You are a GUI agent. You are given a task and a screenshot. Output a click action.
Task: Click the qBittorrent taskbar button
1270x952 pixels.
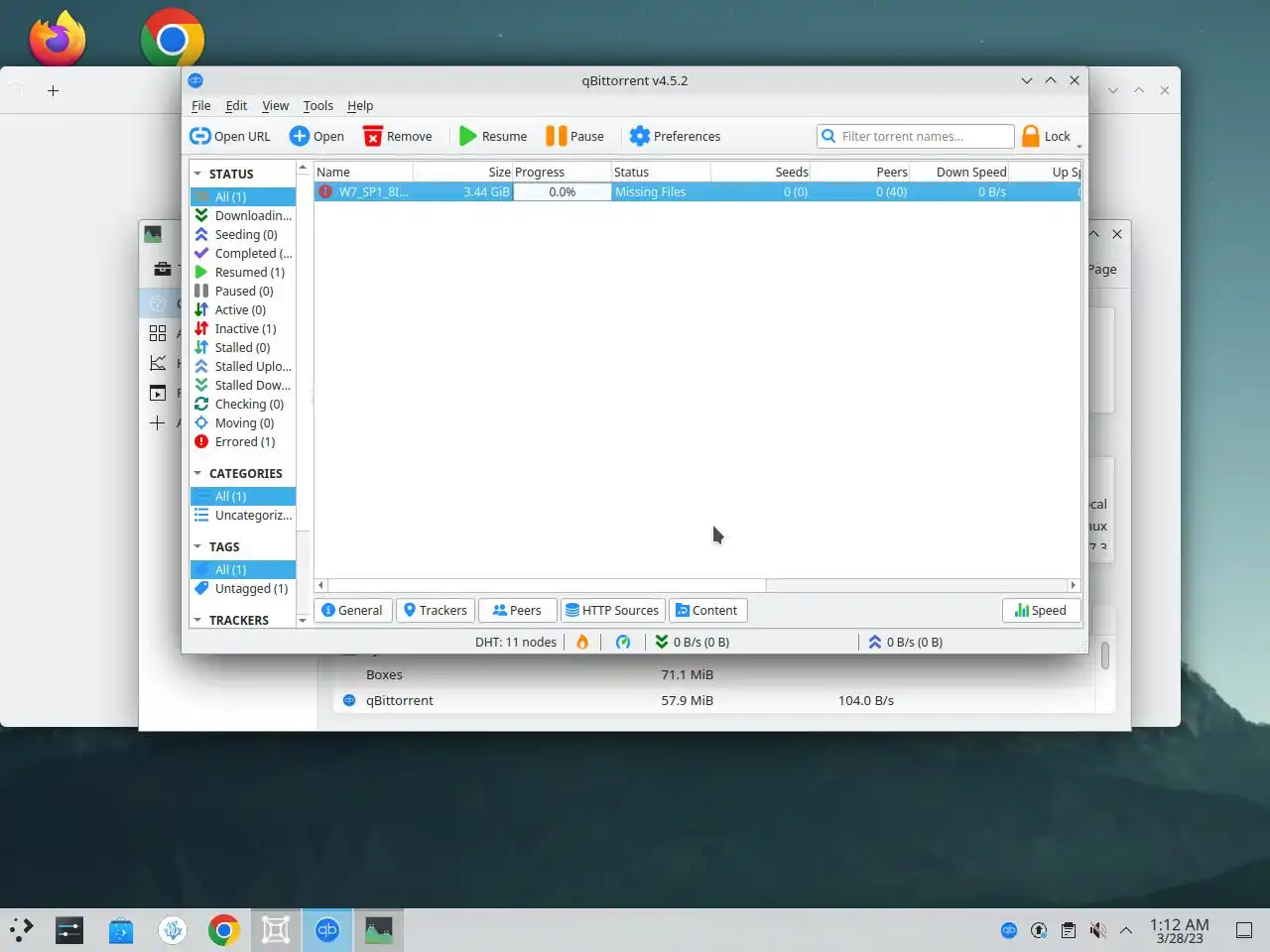327,930
